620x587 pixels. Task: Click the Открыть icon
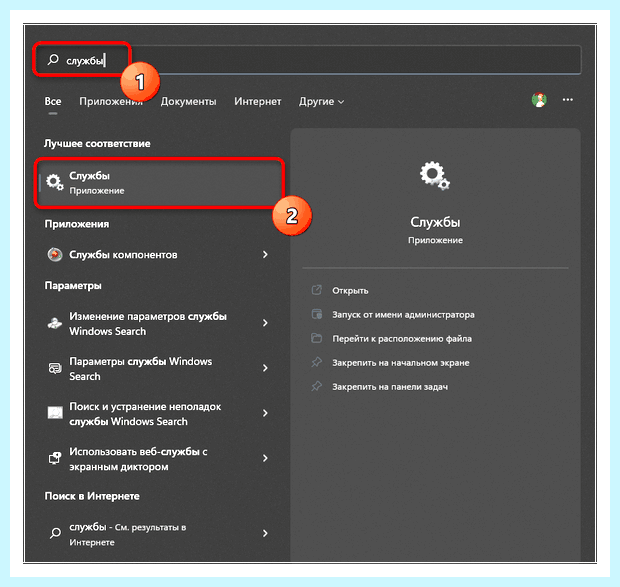tap(317, 290)
